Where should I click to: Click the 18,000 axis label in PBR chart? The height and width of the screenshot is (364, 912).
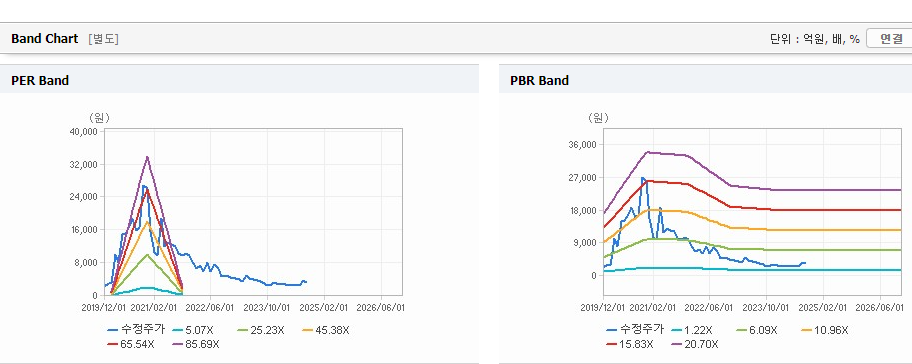582,210
